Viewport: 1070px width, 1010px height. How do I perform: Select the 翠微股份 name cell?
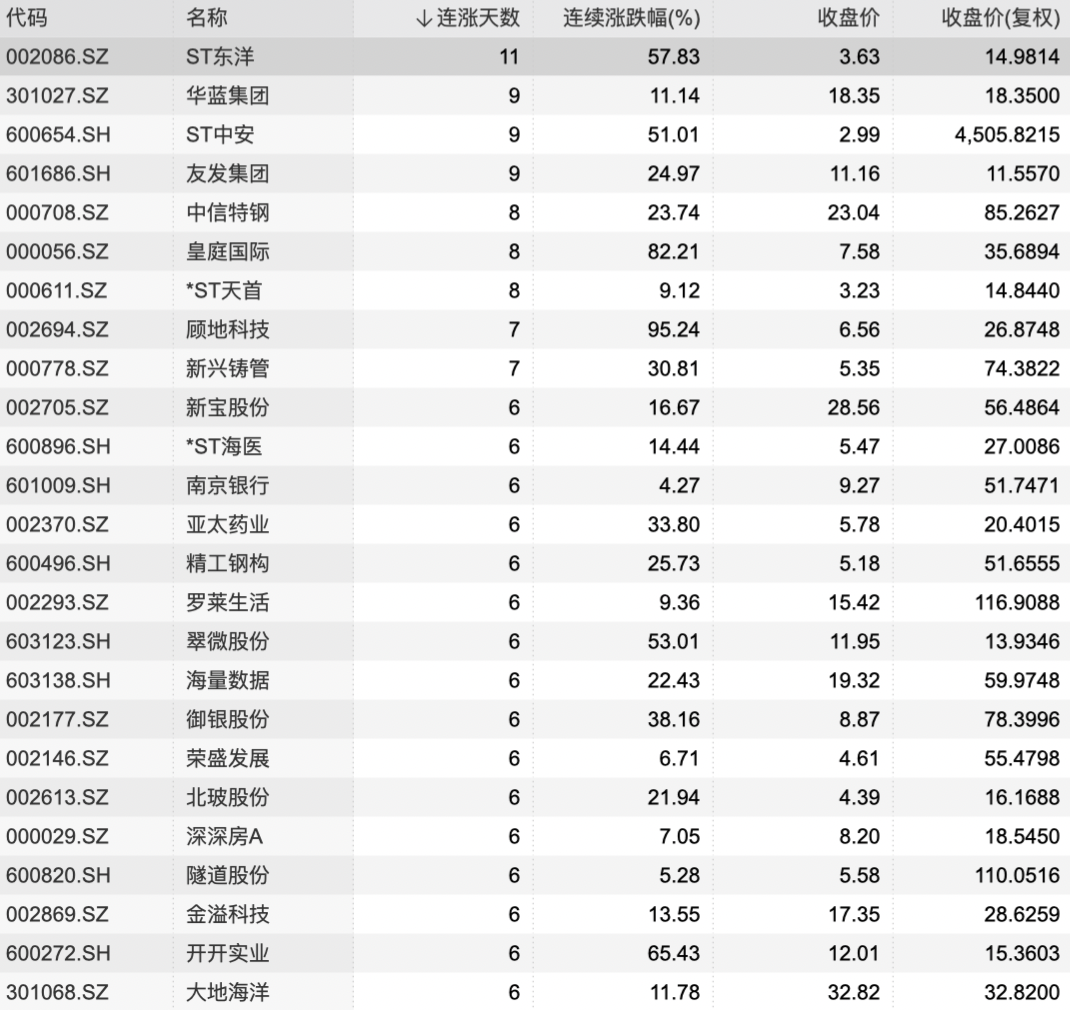click(x=227, y=641)
